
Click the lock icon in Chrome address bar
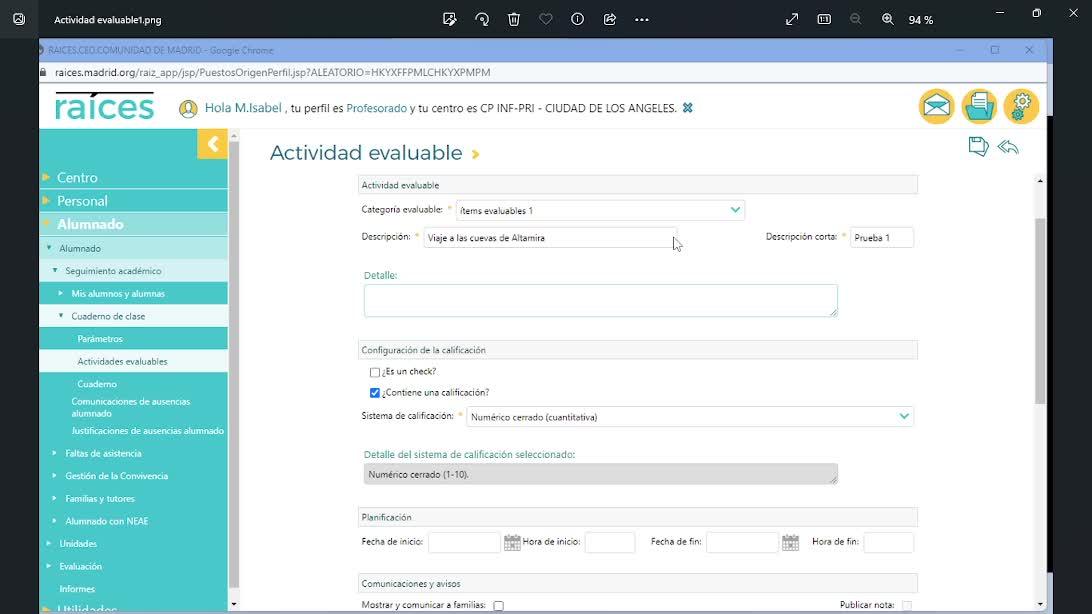point(43,72)
